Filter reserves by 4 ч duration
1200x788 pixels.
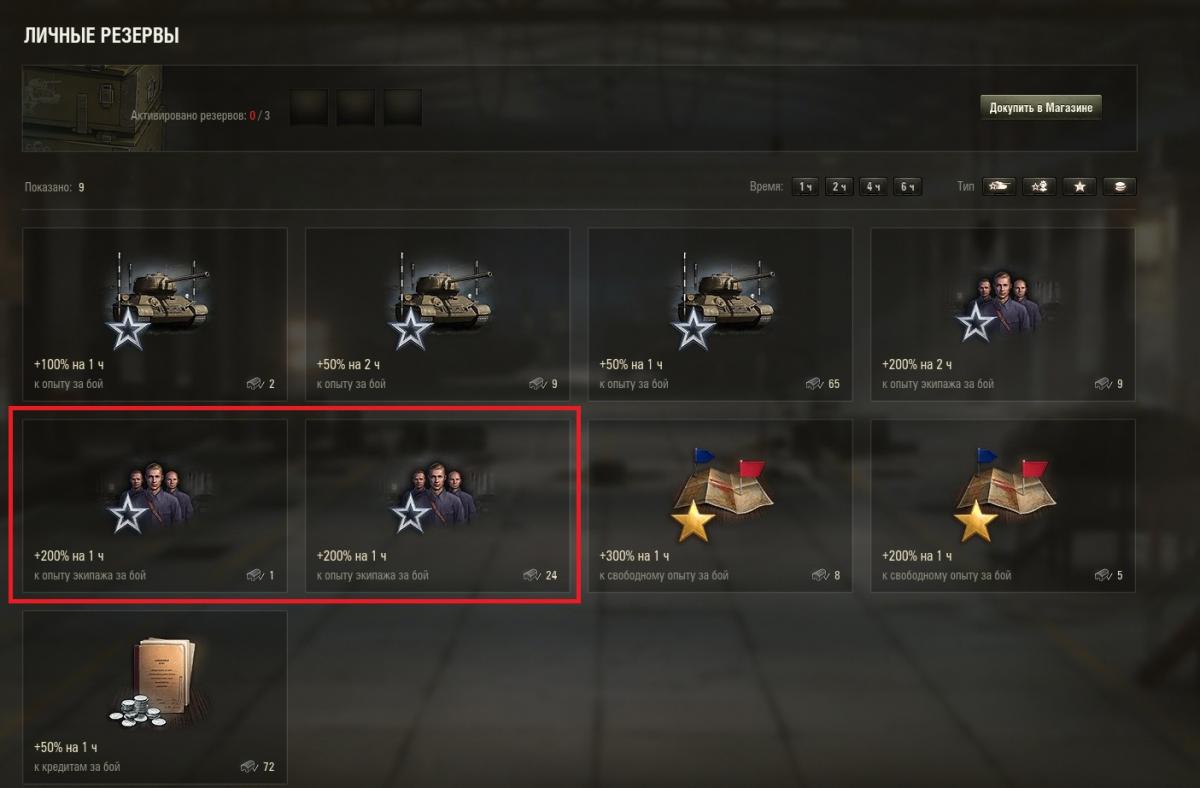(874, 187)
